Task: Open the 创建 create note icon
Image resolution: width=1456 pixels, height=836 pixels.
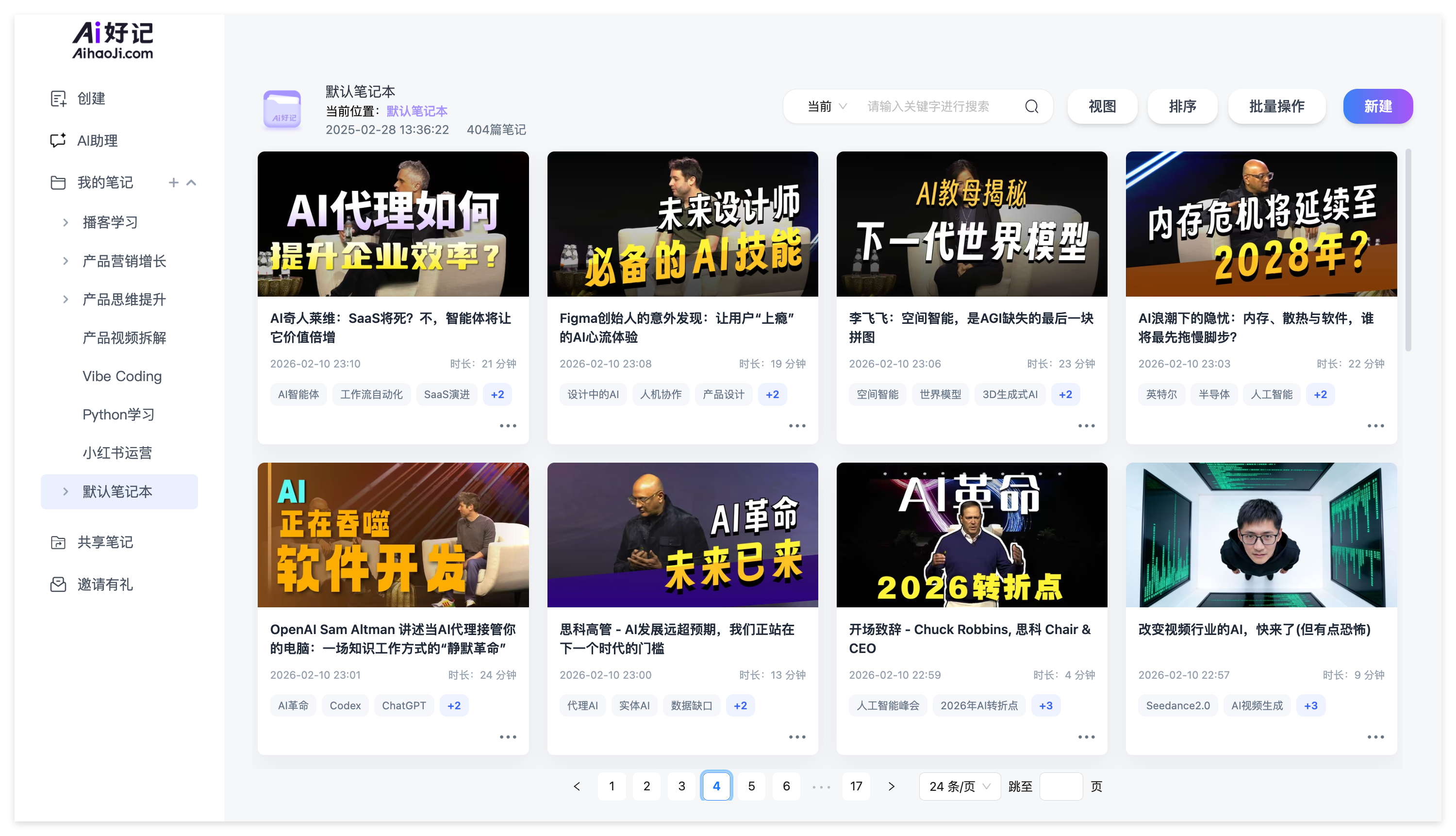Action: tap(58, 99)
